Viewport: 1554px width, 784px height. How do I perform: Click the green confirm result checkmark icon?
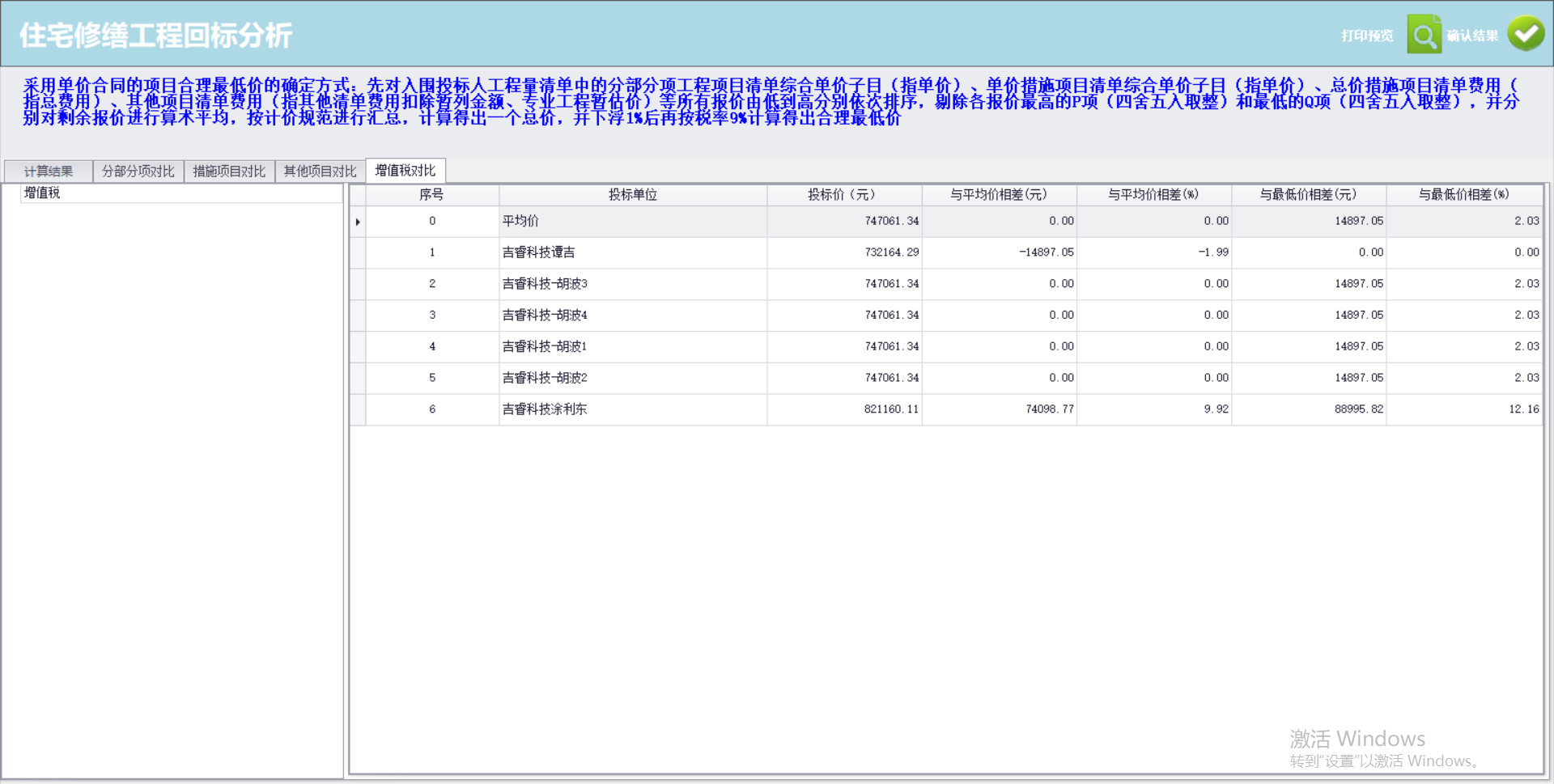click(x=1526, y=35)
